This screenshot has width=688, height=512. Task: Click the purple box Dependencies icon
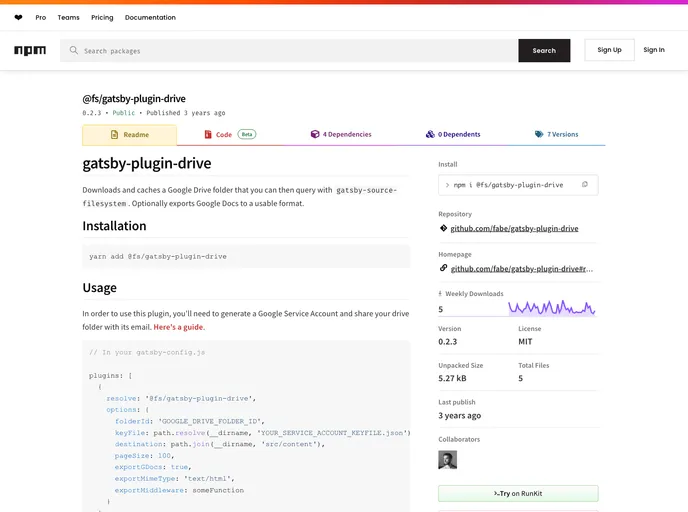click(315, 134)
